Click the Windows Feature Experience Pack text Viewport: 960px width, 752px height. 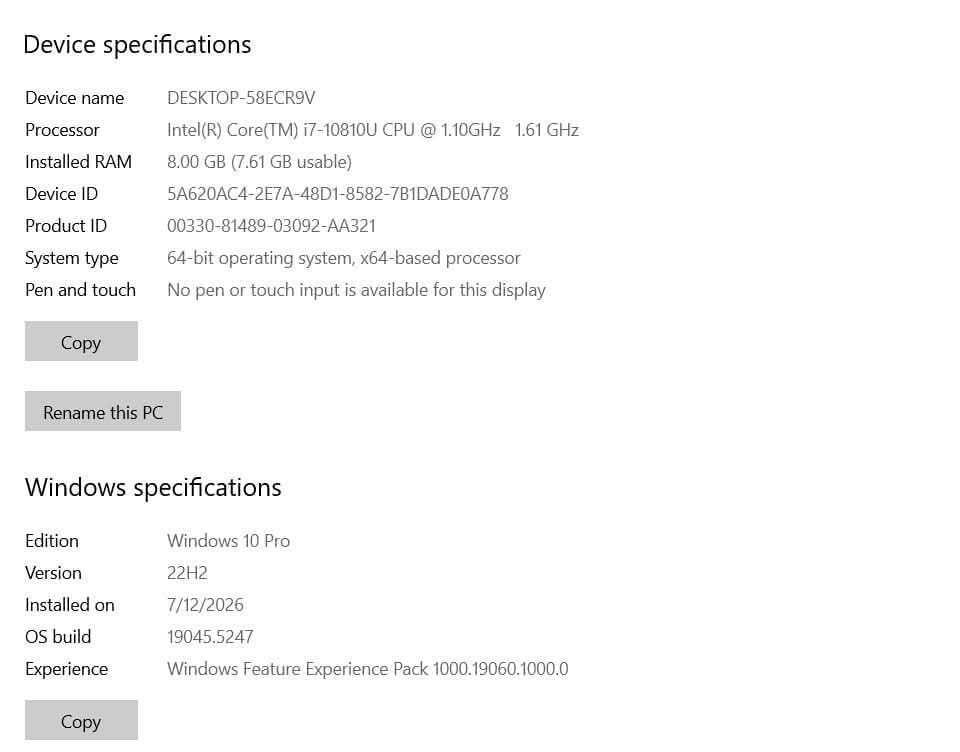(x=368, y=669)
